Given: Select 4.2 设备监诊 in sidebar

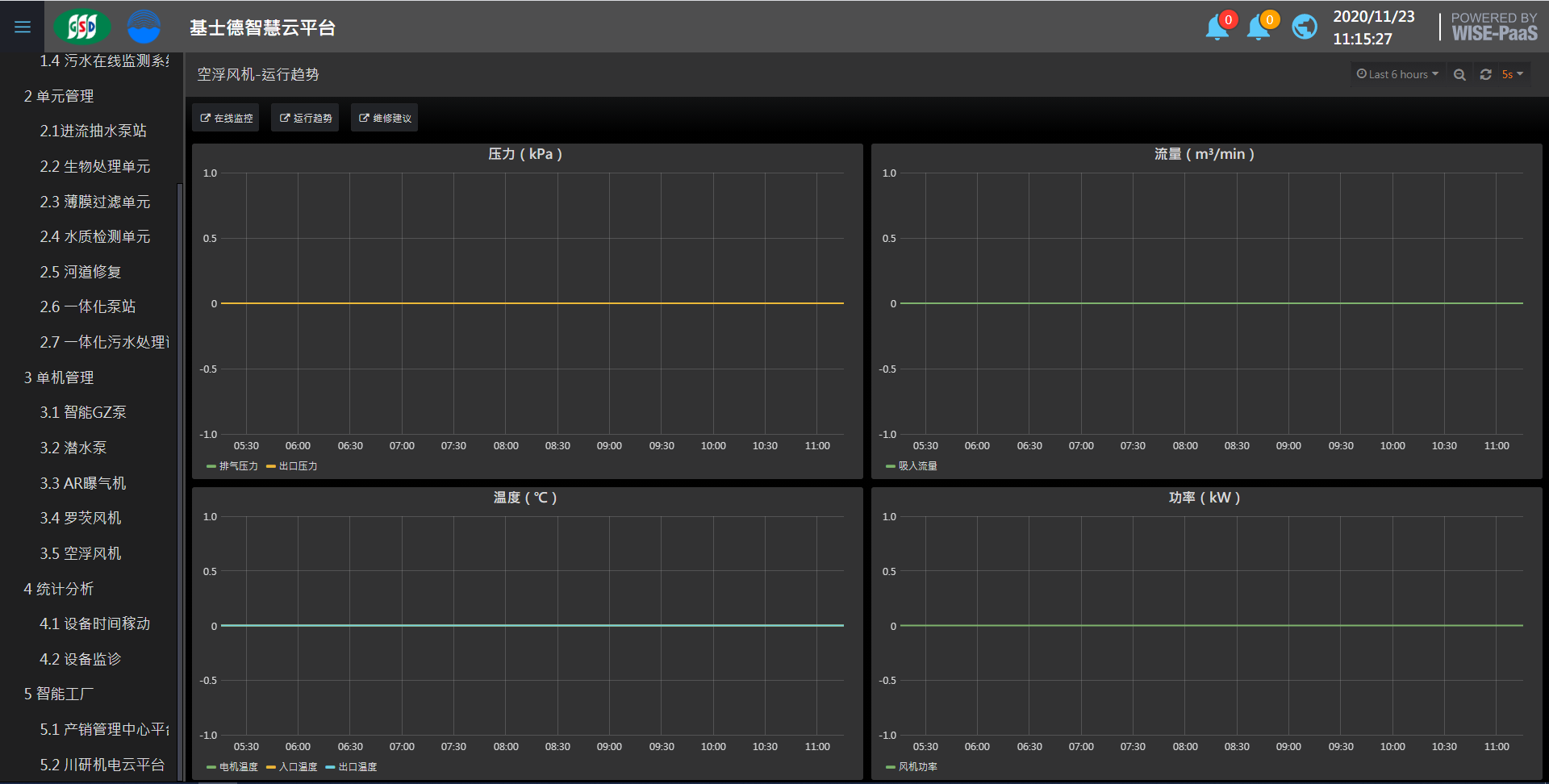Looking at the screenshot, I should click(81, 659).
